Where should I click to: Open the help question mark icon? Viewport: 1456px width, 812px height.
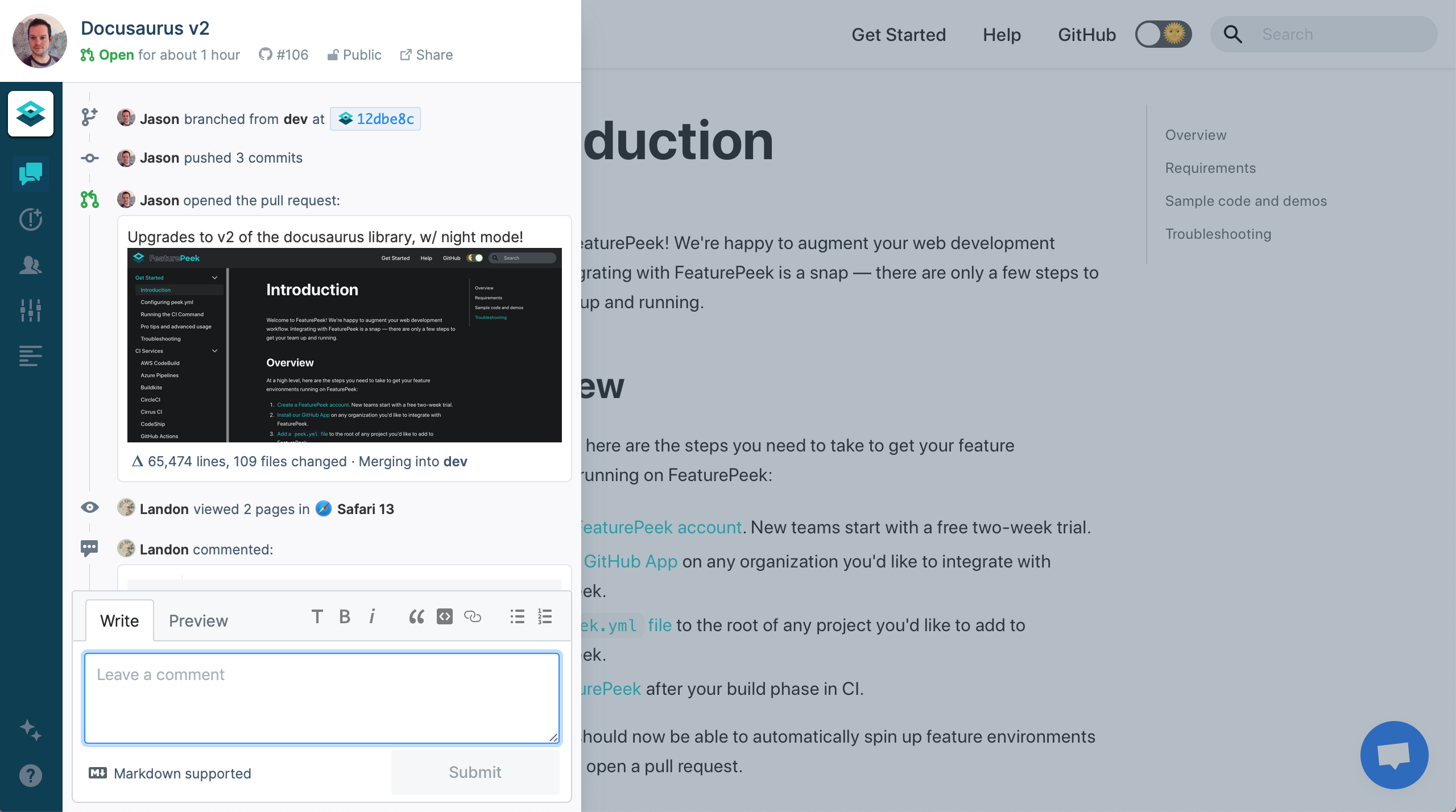31,775
